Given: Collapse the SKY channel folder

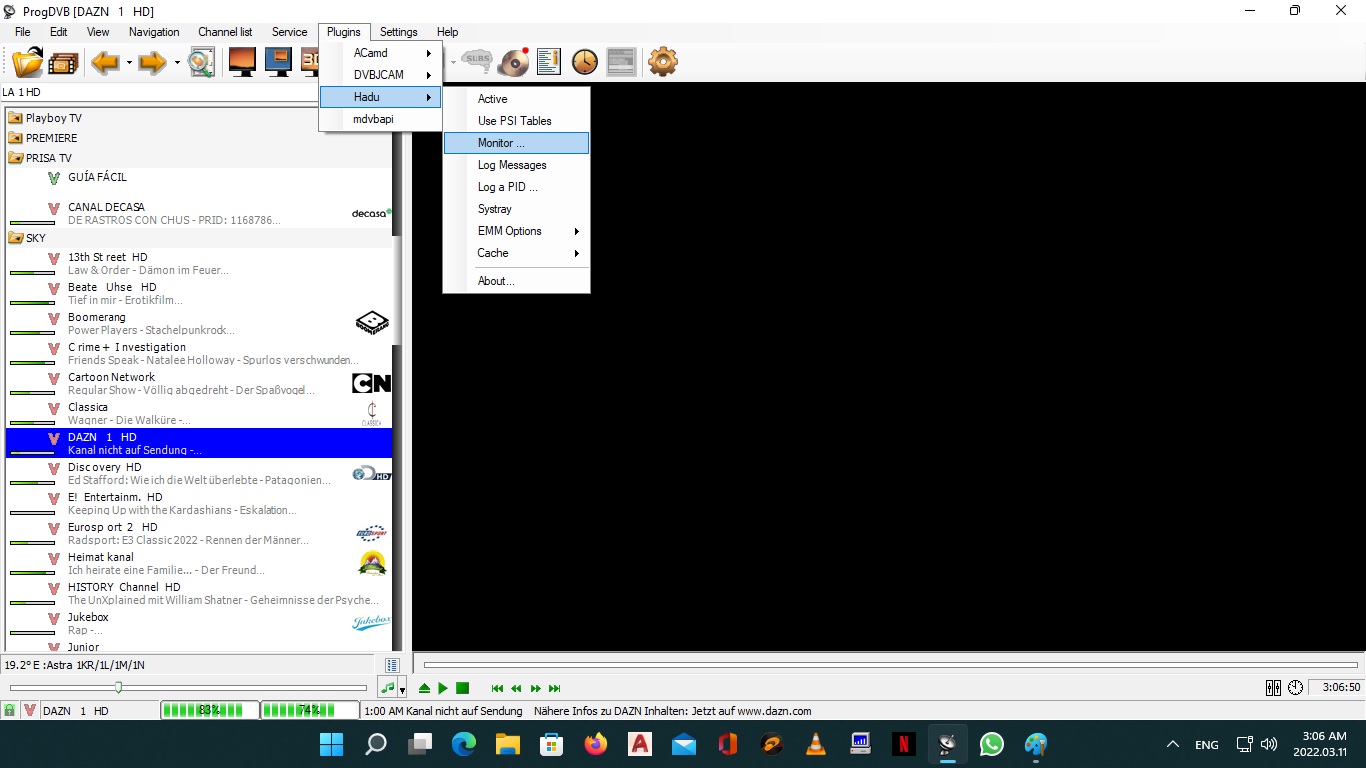Looking at the screenshot, I should click(x=16, y=238).
